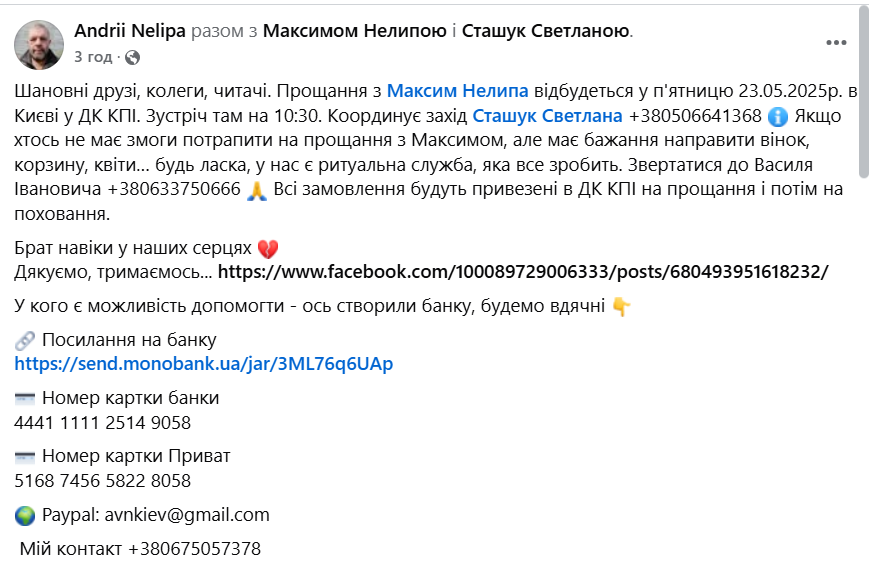Open the send.monobank.ua jar link

pyautogui.click(x=204, y=364)
